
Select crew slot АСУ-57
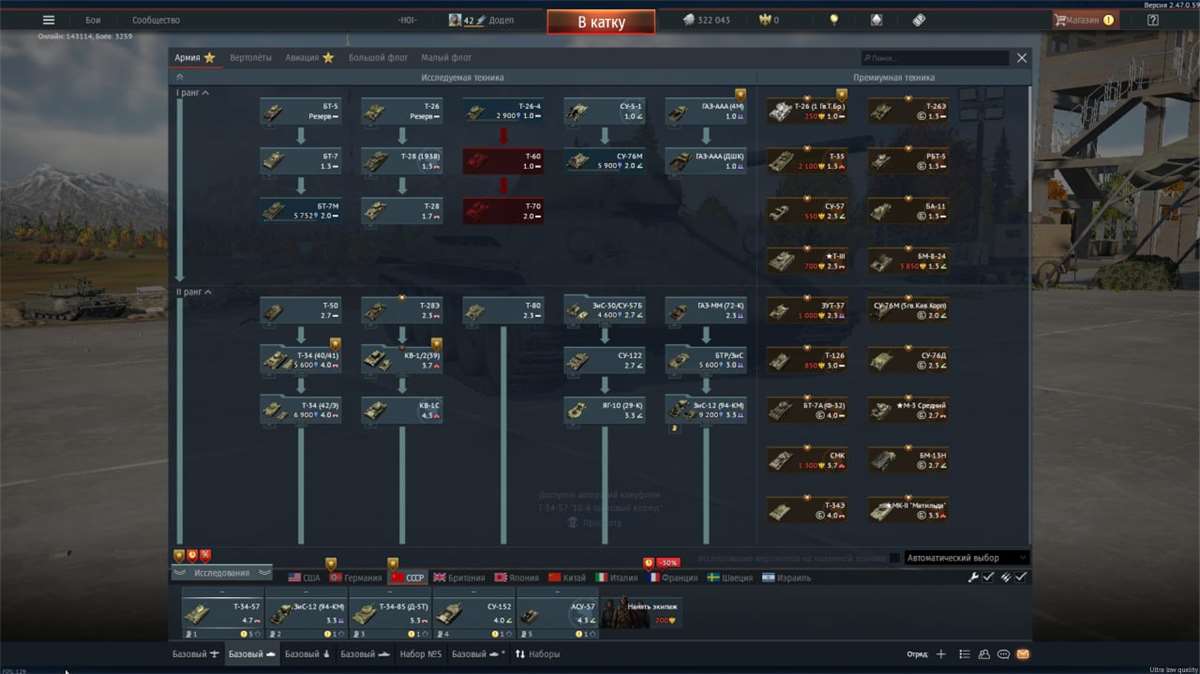point(557,613)
